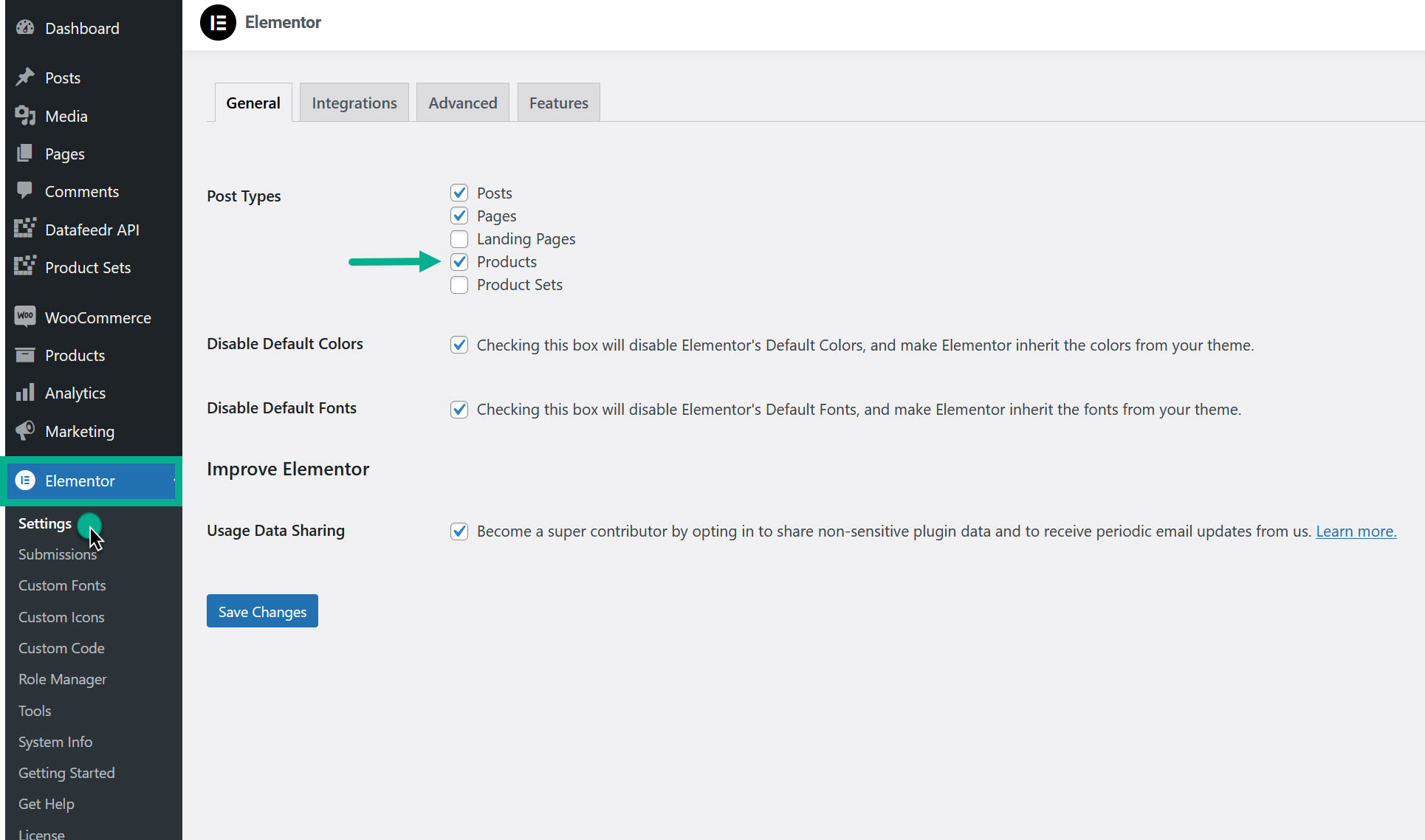Switch to the Integrations tab
1425x840 pixels.
click(x=354, y=103)
